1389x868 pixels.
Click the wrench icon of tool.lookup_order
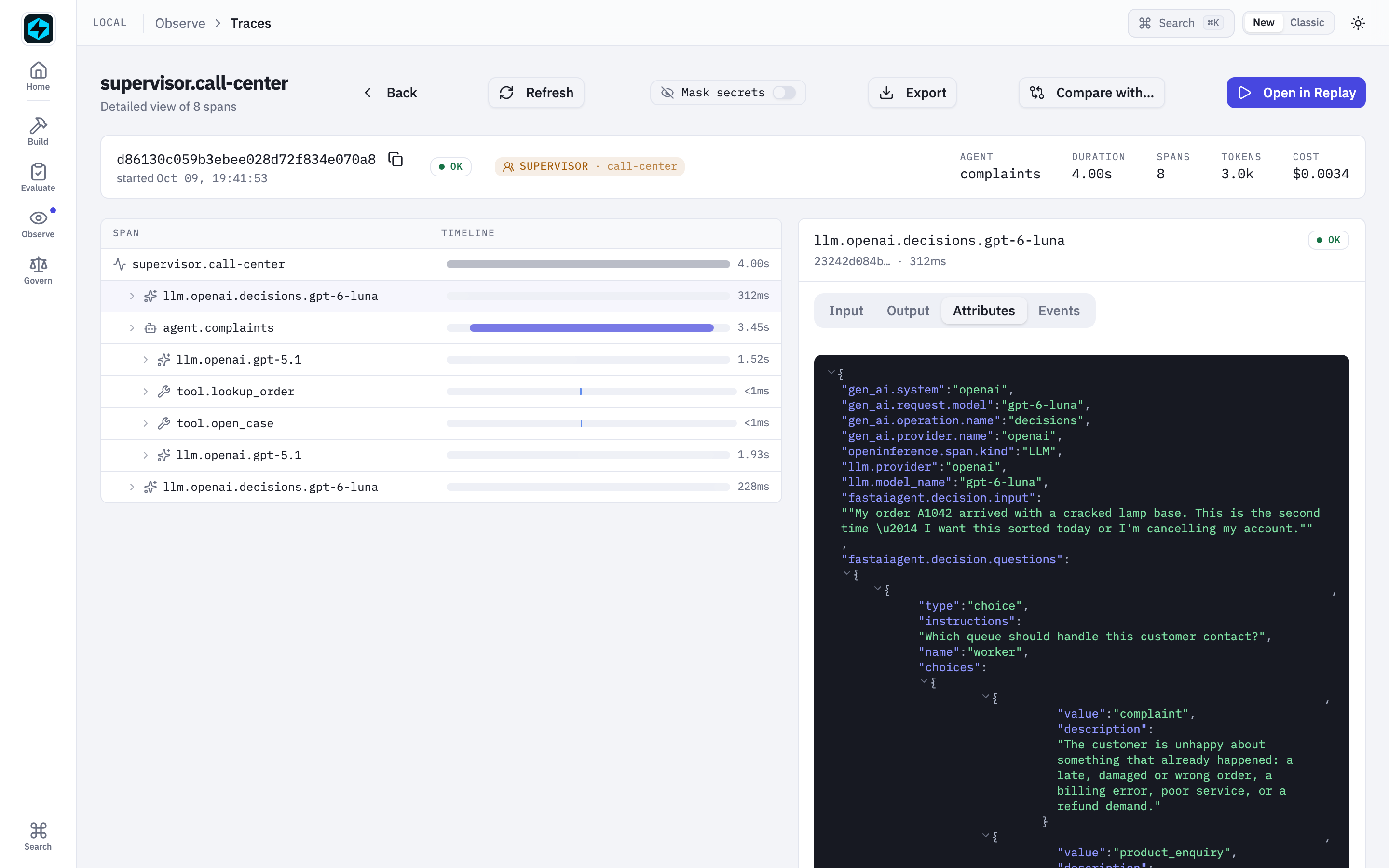point(163,392)
